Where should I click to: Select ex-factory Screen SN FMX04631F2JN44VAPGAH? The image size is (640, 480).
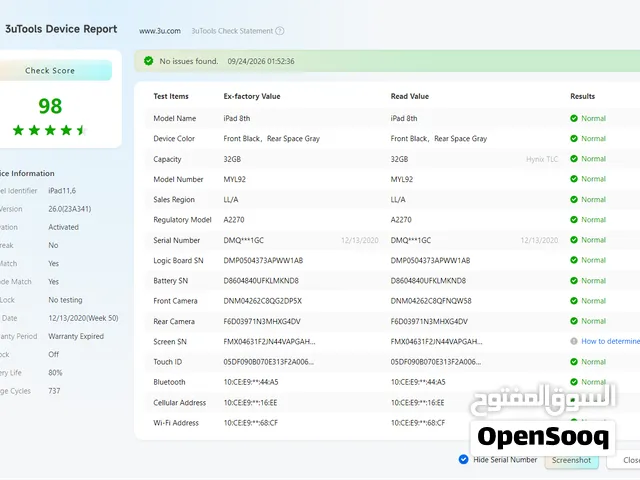pyautogui.click(x=269, y=341)
